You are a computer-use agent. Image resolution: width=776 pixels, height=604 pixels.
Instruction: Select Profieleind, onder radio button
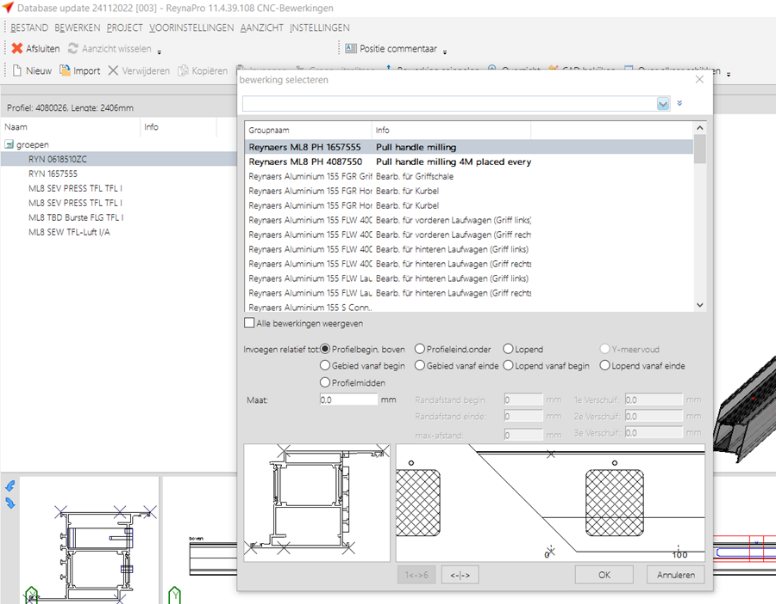click(420, 349)
